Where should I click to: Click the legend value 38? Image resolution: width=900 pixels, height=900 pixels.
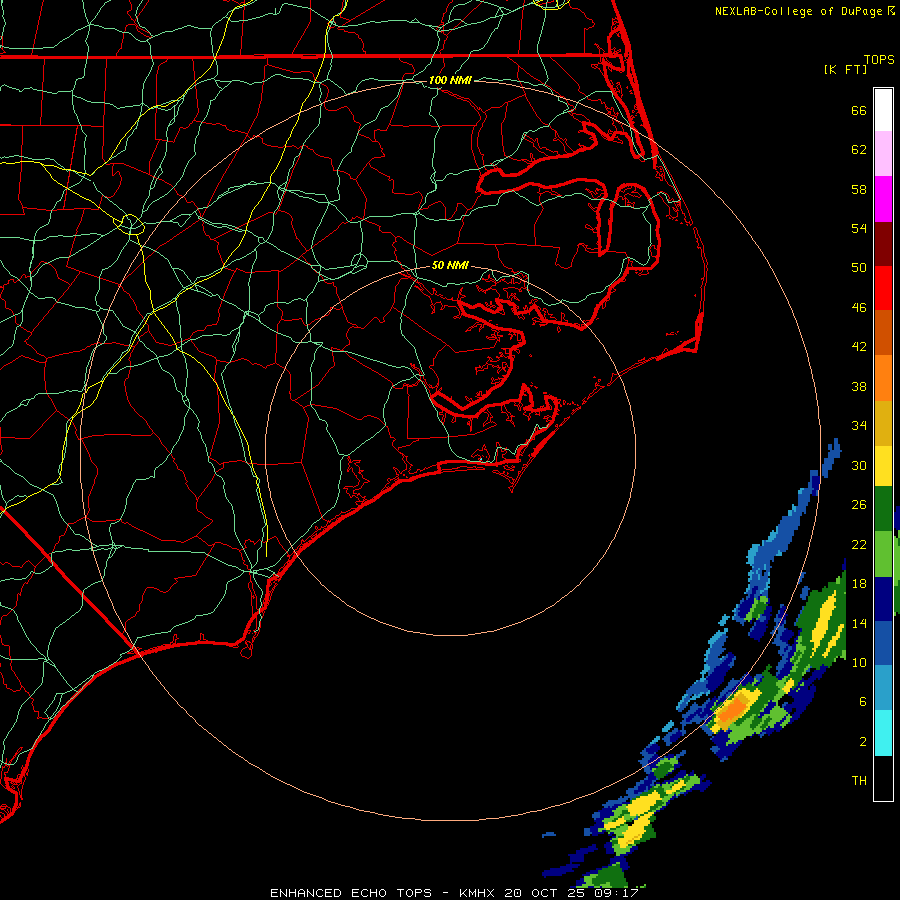(859, 386)
